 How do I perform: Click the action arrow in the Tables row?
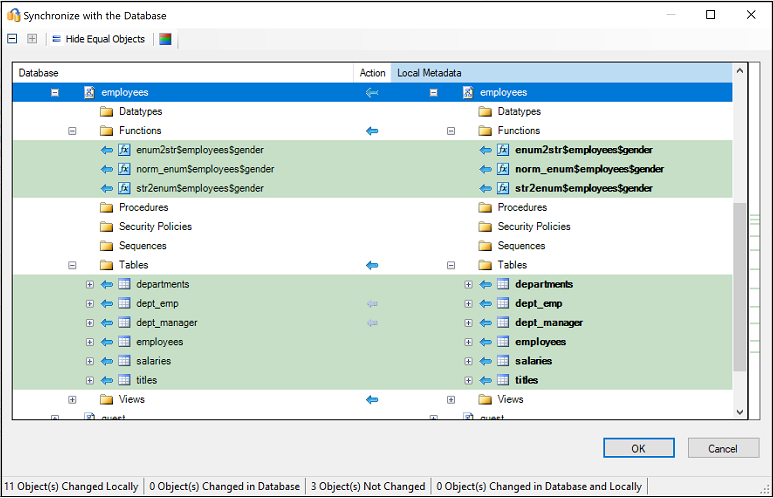point(372,265)
